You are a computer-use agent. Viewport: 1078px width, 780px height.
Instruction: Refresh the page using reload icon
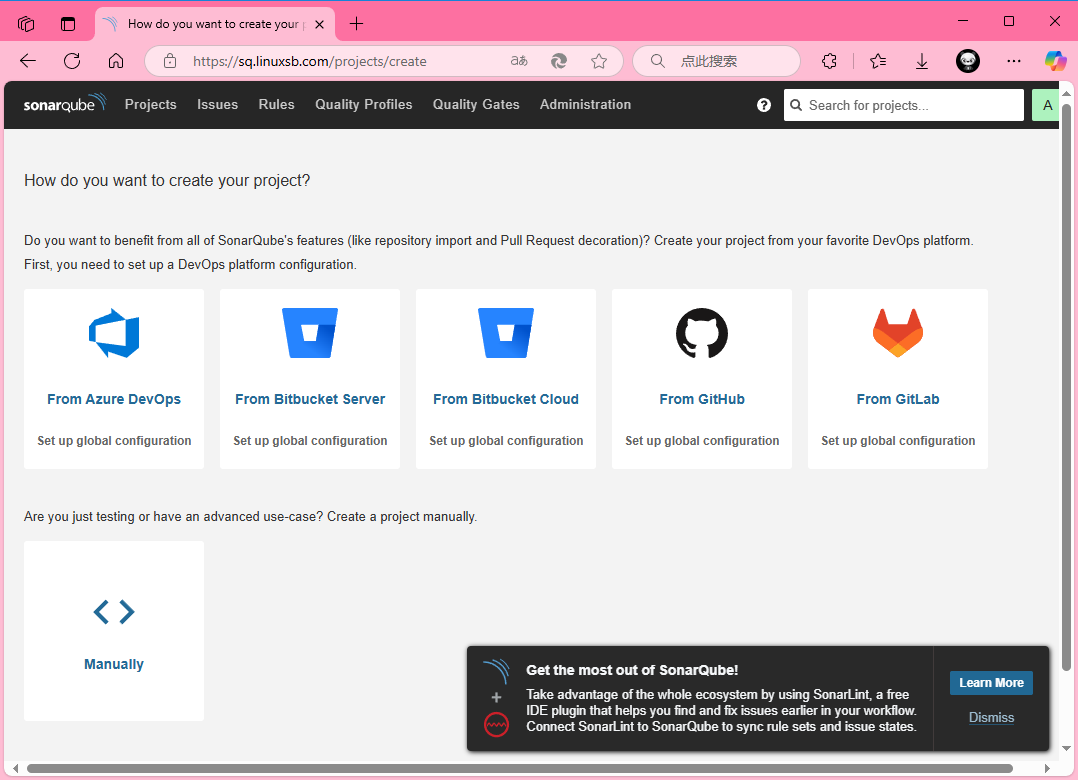(72, 61)
